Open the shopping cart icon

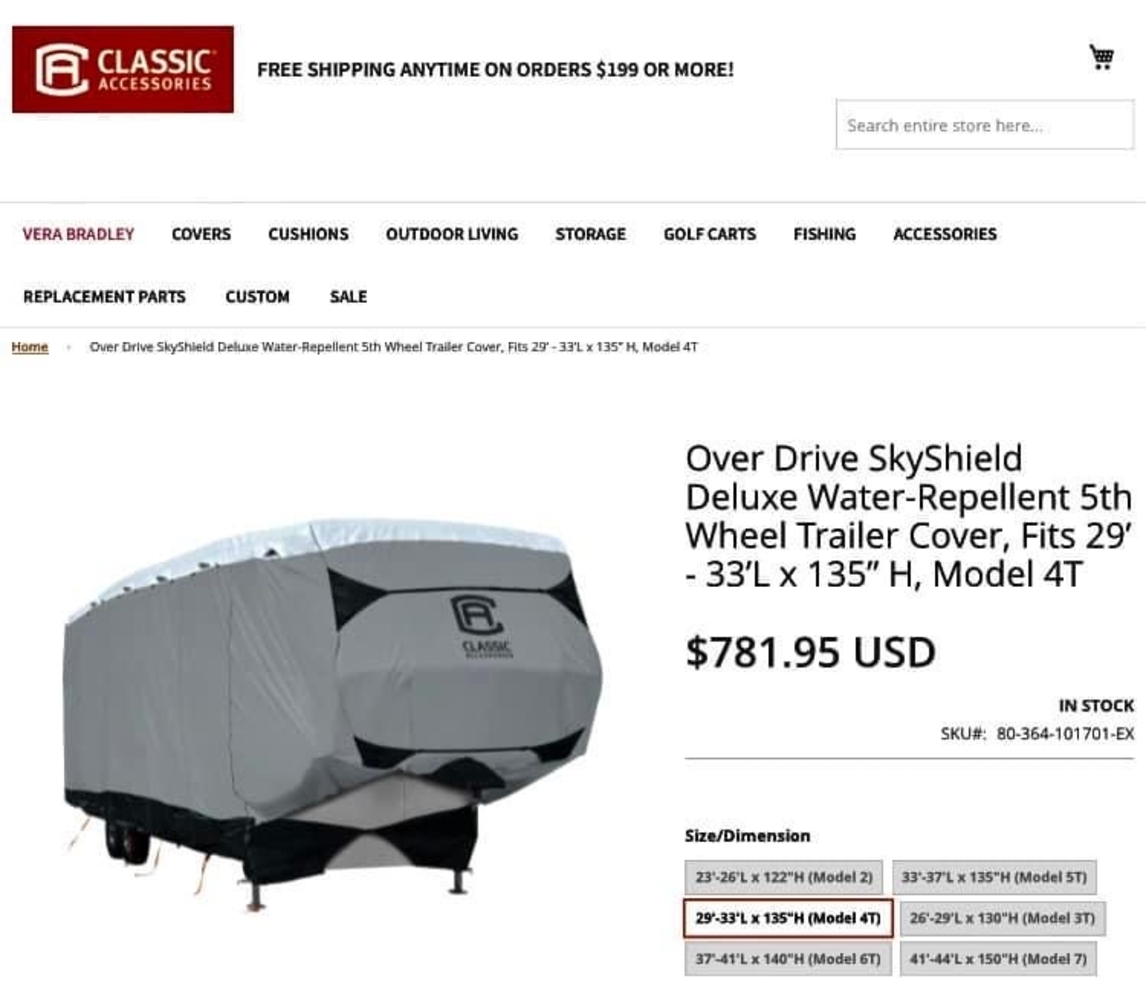pyautogui.click(x=1101, y=57)
